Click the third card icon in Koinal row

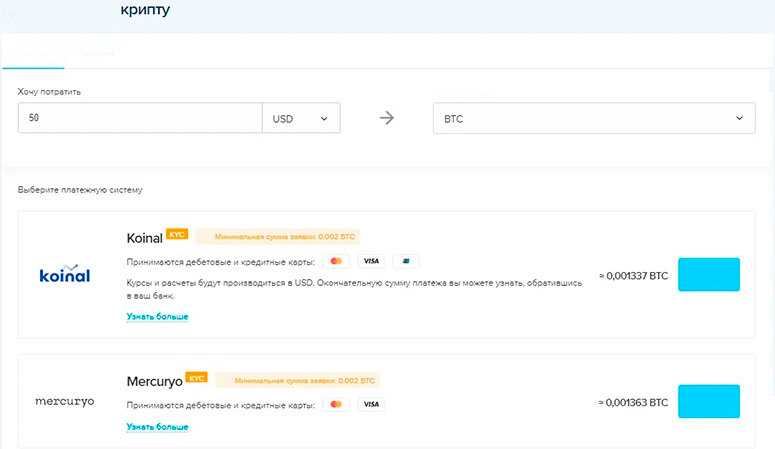coord(406,262)
